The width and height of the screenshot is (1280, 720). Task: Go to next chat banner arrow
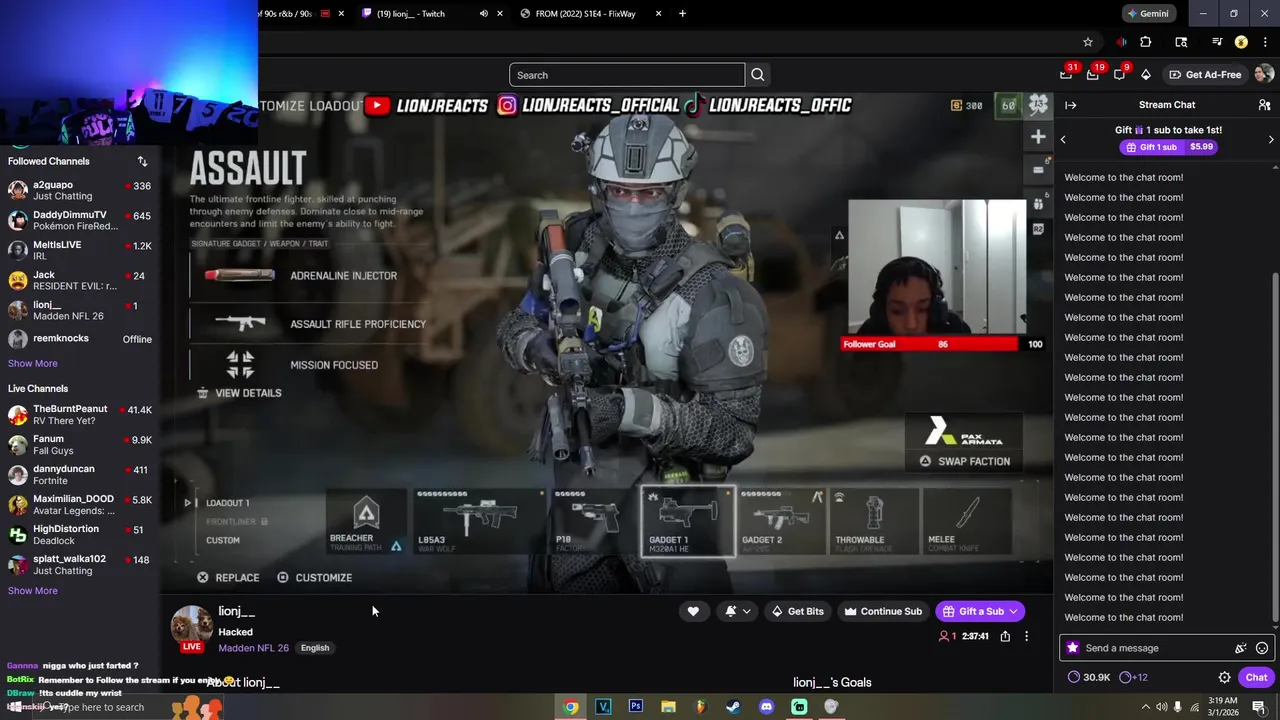pos(1271,140)
